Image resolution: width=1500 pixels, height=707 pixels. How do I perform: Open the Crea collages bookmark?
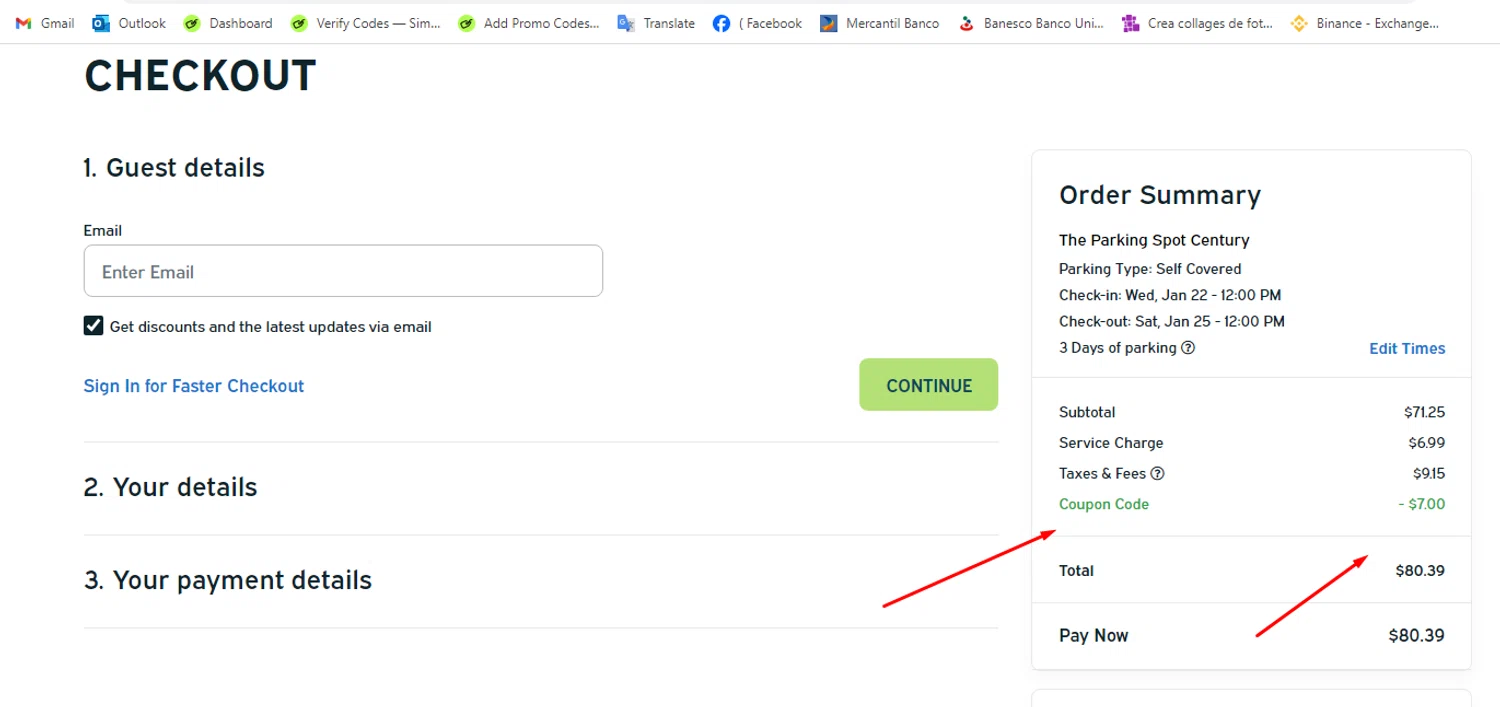pyautogui.click(x=1198, y=23)
